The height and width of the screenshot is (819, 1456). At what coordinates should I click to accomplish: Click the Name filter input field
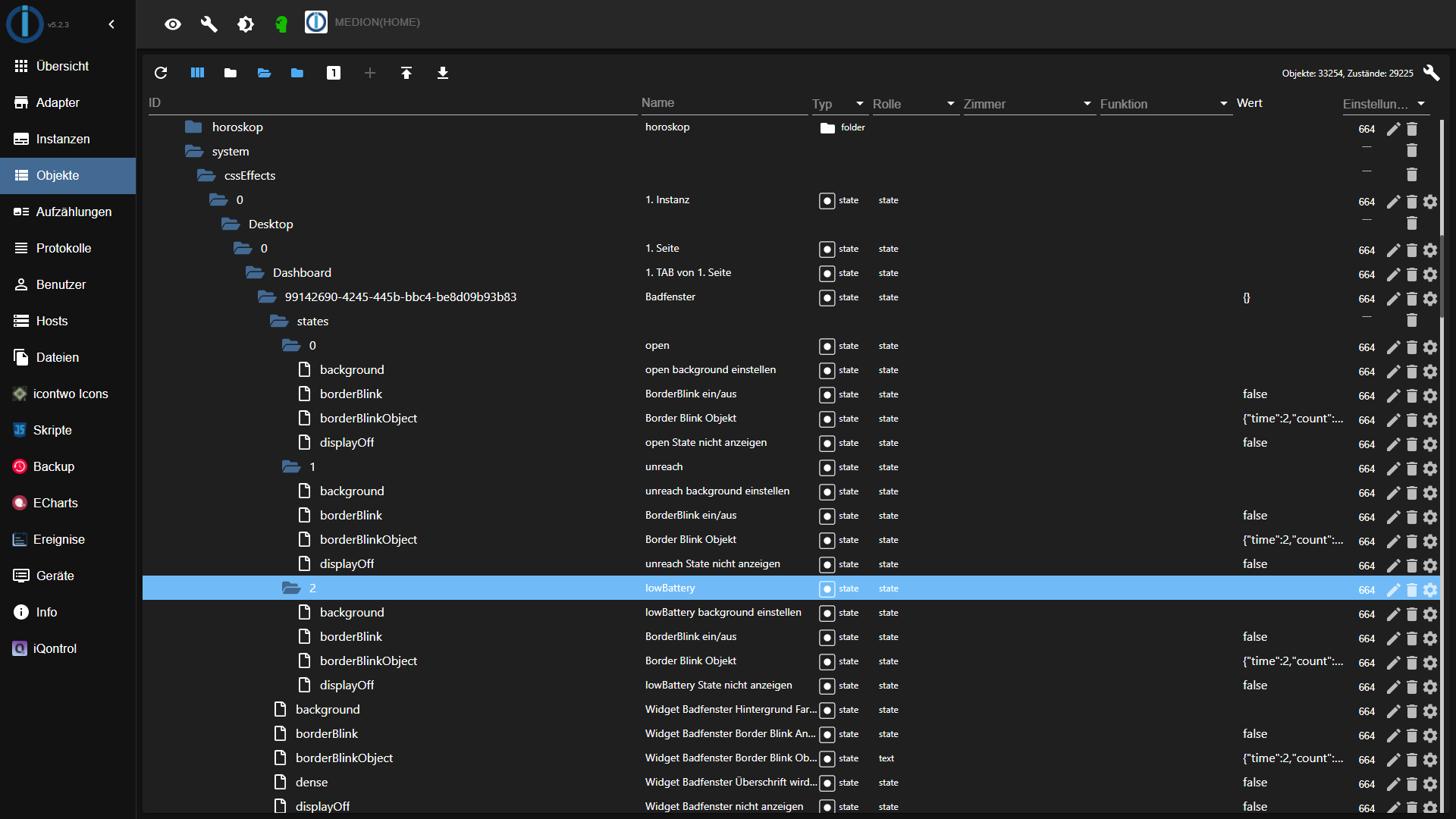coord(724,103)
